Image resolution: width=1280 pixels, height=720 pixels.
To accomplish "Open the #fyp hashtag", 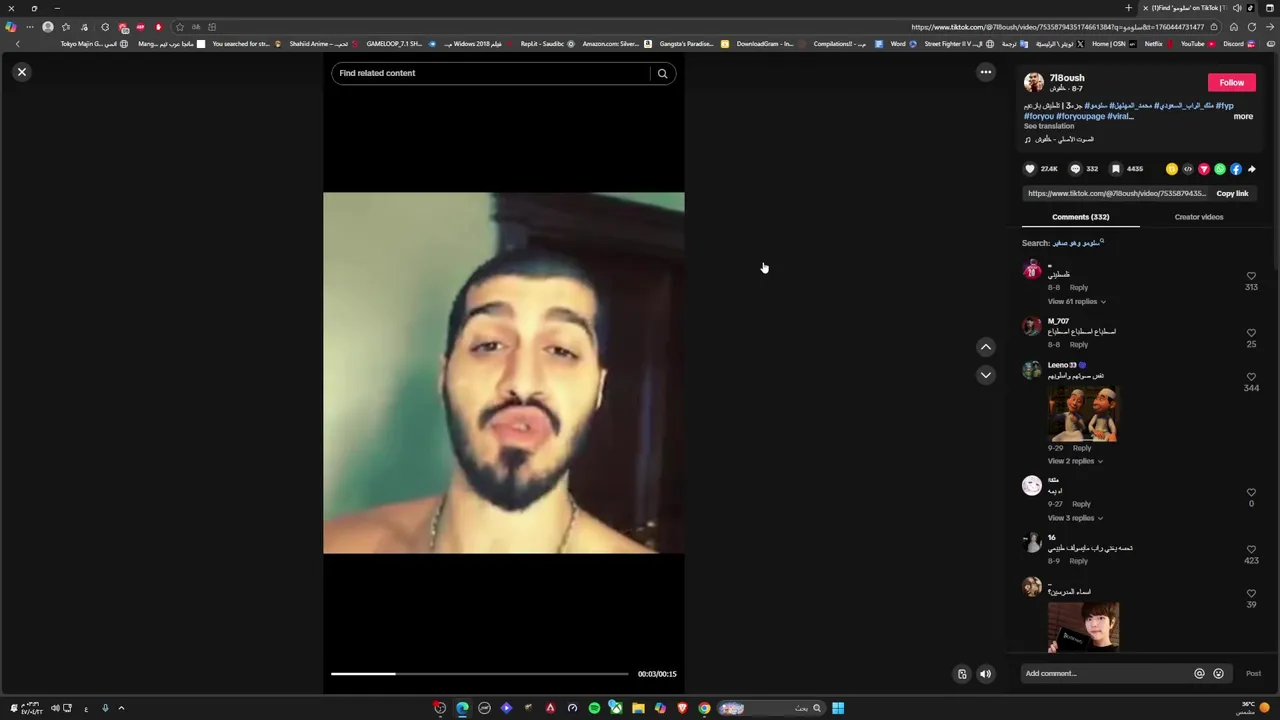I will click(1225, 105).
